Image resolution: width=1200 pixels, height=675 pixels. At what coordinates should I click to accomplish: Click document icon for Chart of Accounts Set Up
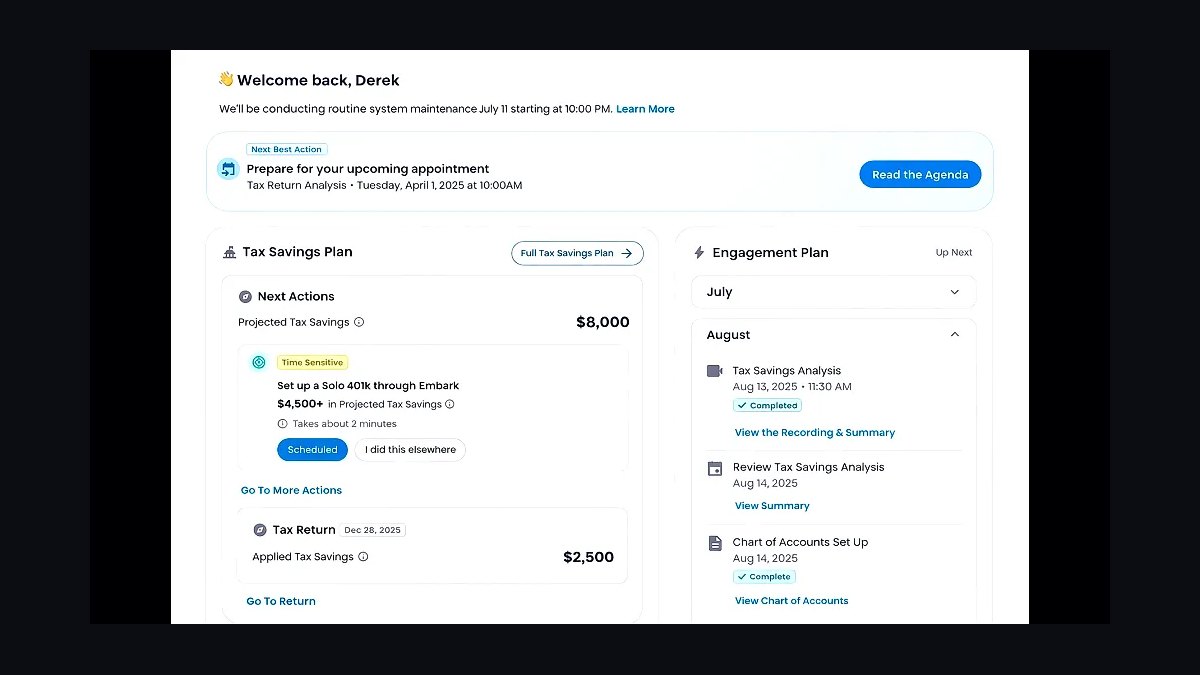coord(715,543)
